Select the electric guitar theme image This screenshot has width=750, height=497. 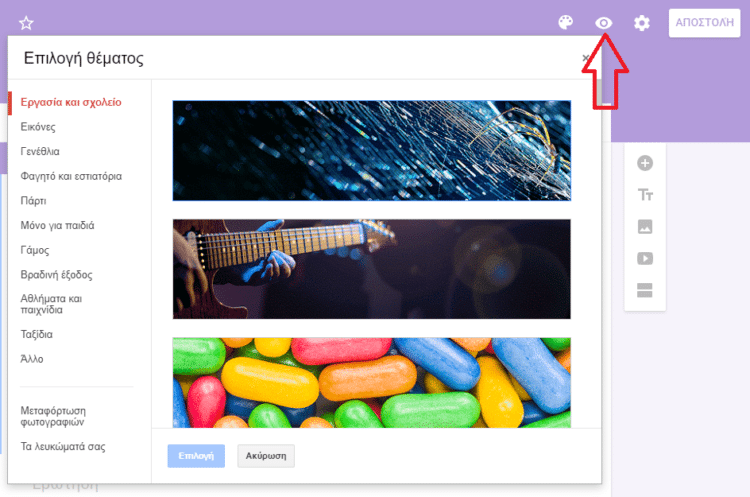[372, 269]
